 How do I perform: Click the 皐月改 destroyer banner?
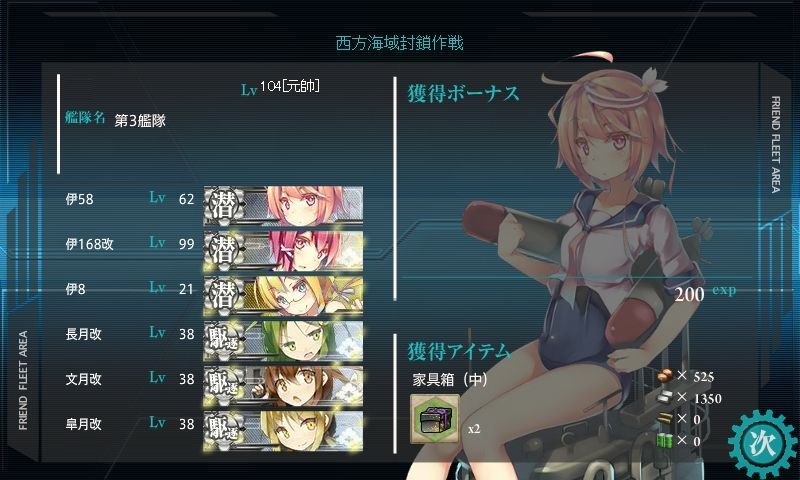pos(283,431)
